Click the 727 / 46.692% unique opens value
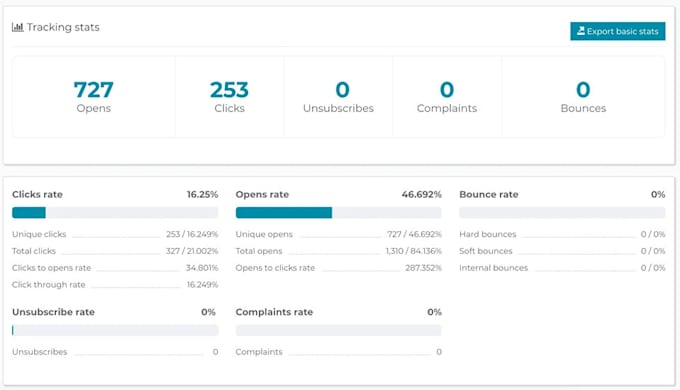 click(415, 234)
